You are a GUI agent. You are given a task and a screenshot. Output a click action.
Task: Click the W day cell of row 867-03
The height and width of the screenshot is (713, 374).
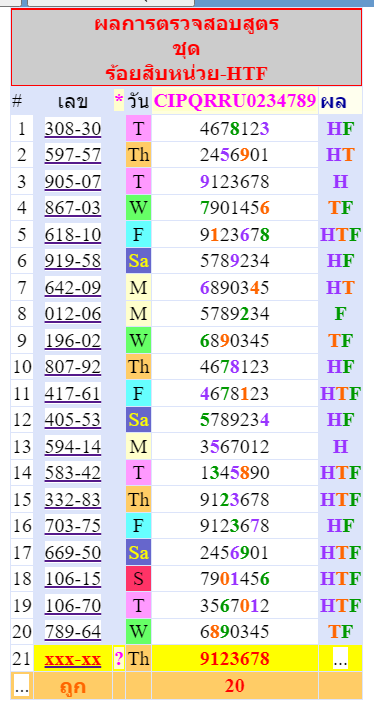[x=138, y=208]
